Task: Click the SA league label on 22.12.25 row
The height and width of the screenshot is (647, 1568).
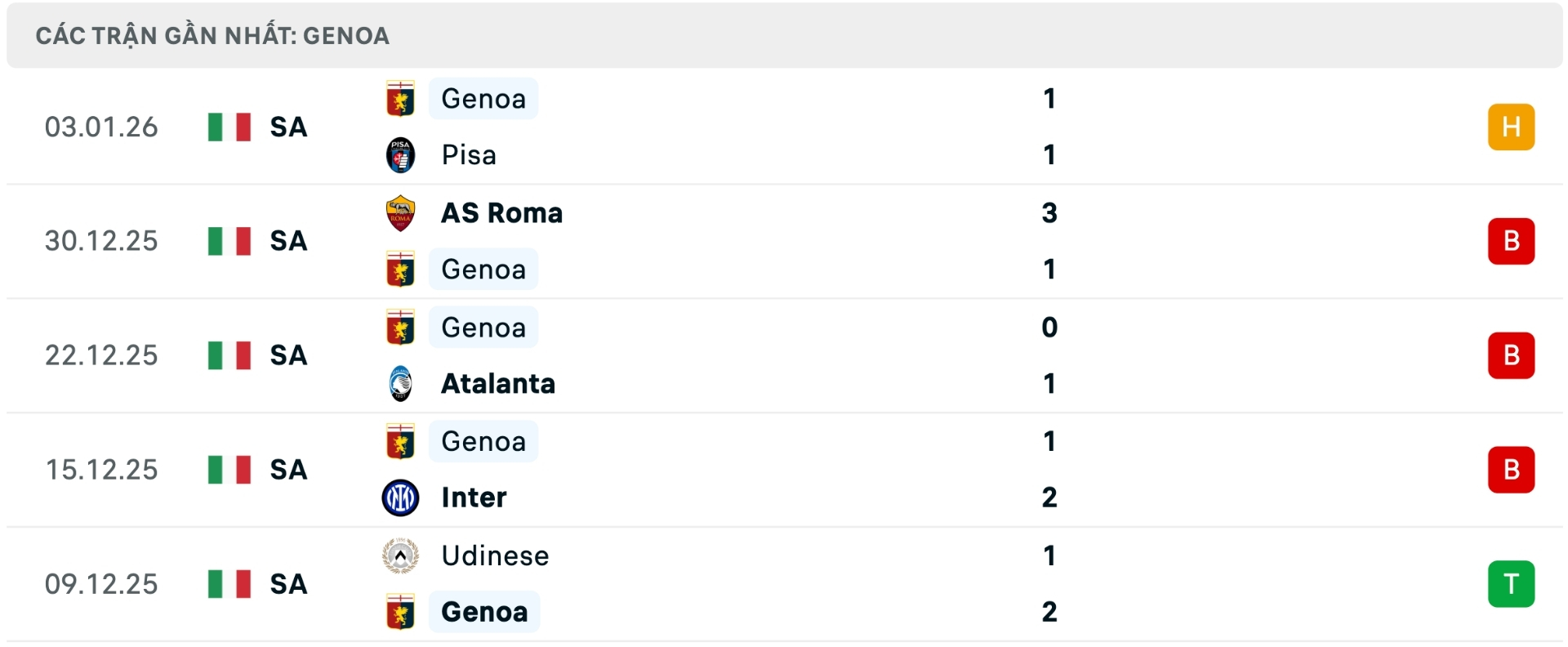Action: click(x=287, y=355)
